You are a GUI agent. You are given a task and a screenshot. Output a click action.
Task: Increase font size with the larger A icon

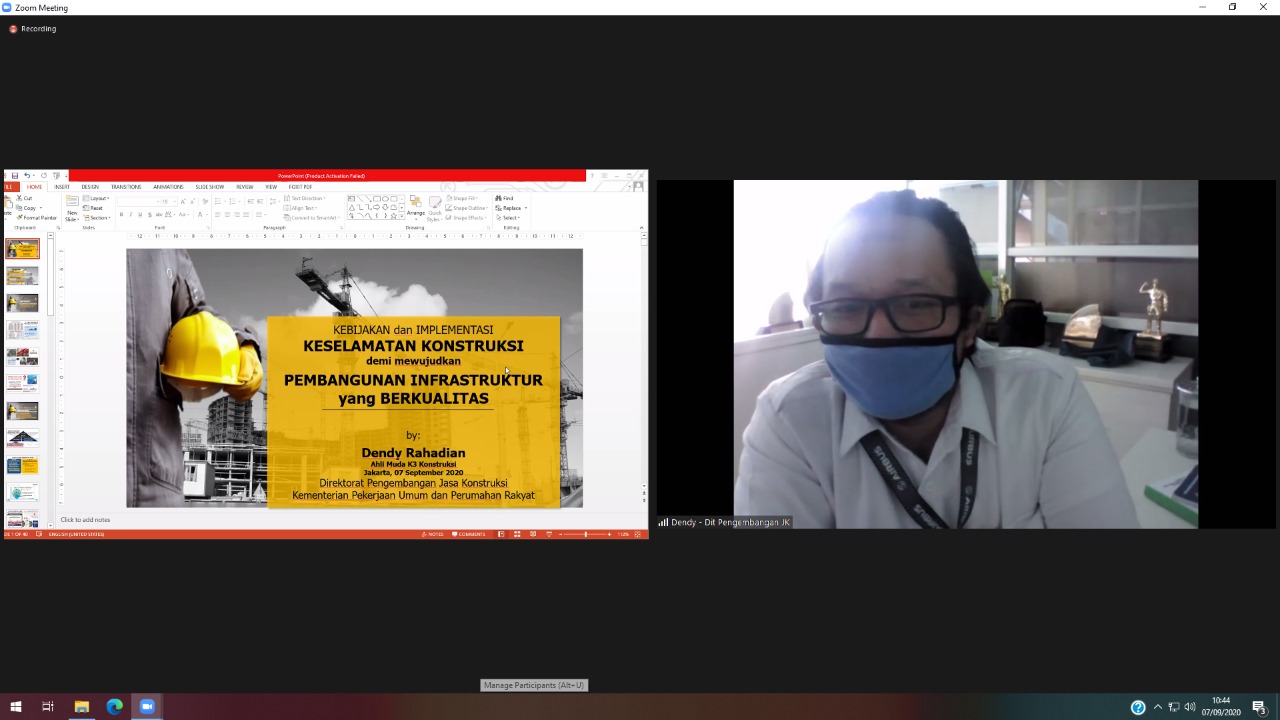pyautogui.click(x=183, y=201)
